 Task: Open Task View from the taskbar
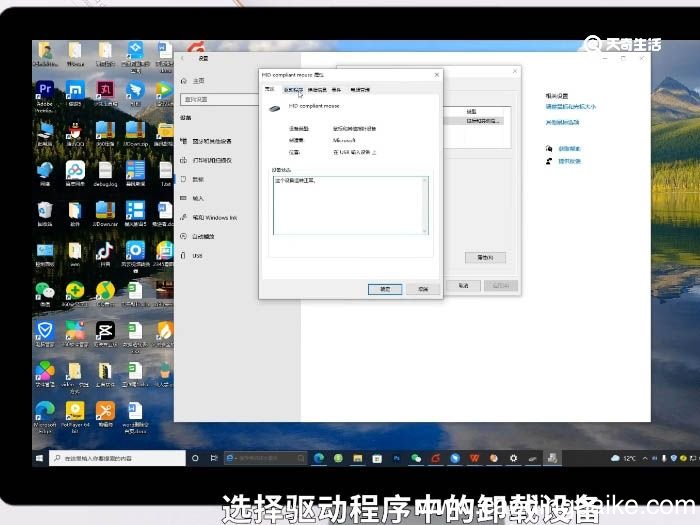[x=214, y=458]
